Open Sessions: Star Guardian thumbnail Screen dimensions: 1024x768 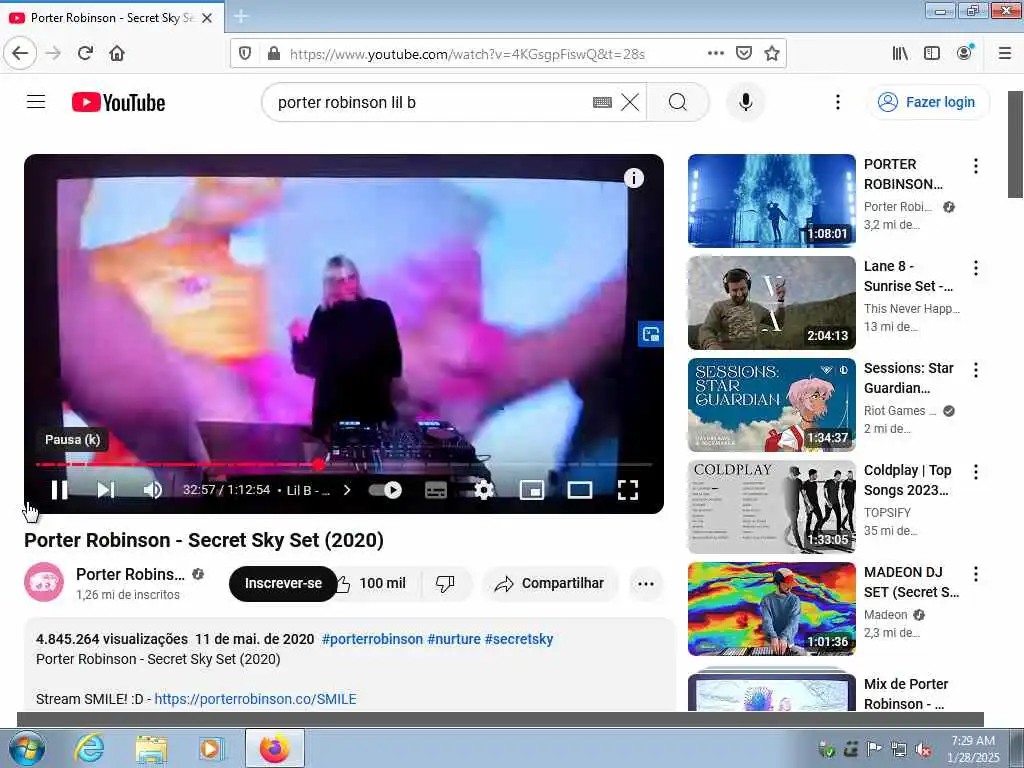click(771, 404)
